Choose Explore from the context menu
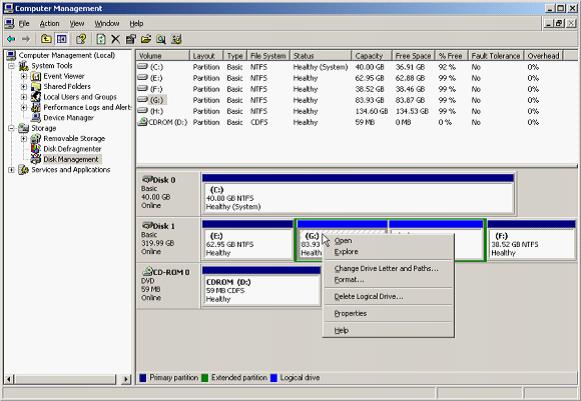 pos(388,252)
